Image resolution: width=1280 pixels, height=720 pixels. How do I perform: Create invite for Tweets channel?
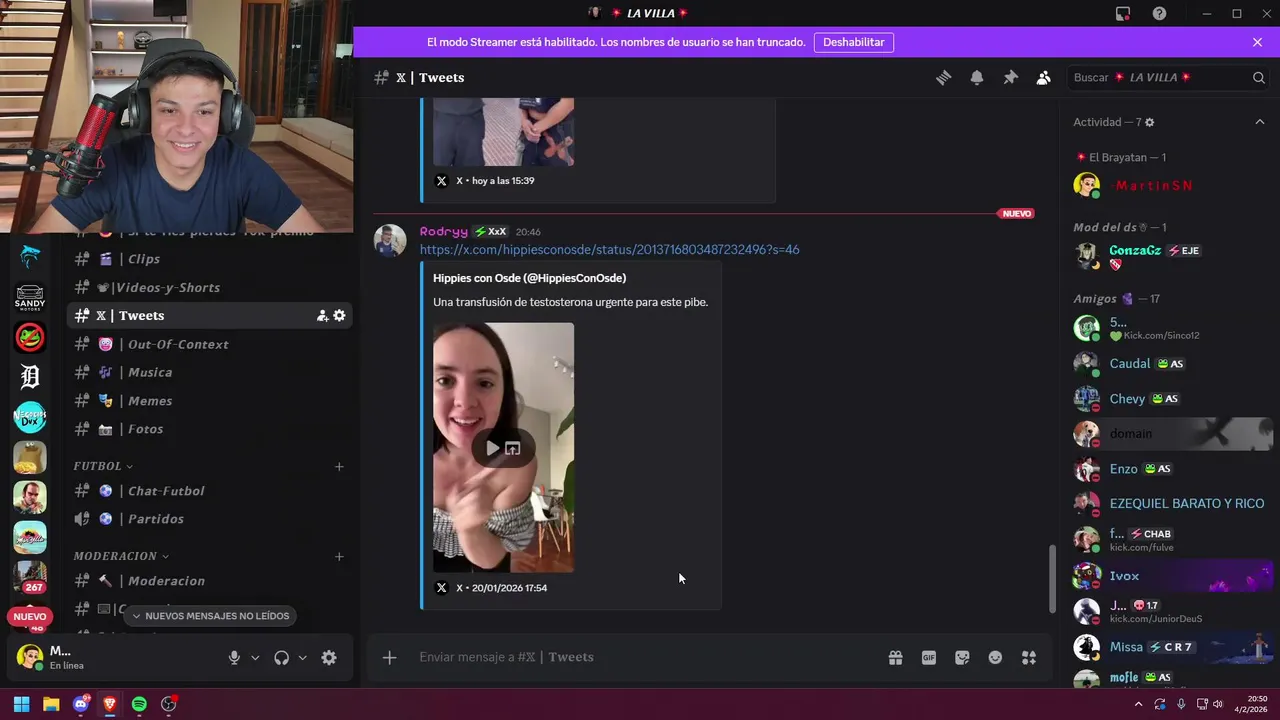[322, 315]
